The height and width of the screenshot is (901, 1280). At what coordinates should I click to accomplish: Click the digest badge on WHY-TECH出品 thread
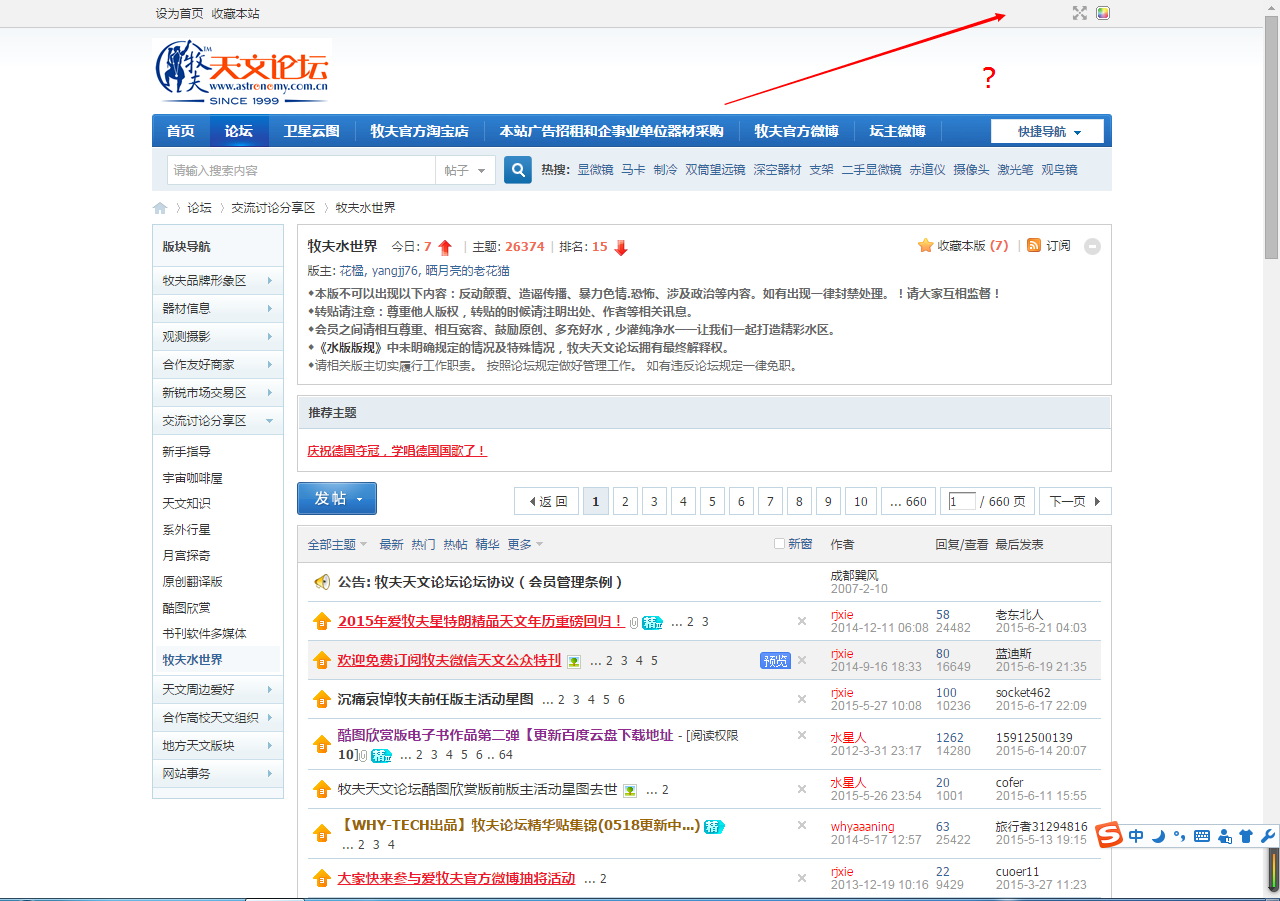click(x=714, y=826)
